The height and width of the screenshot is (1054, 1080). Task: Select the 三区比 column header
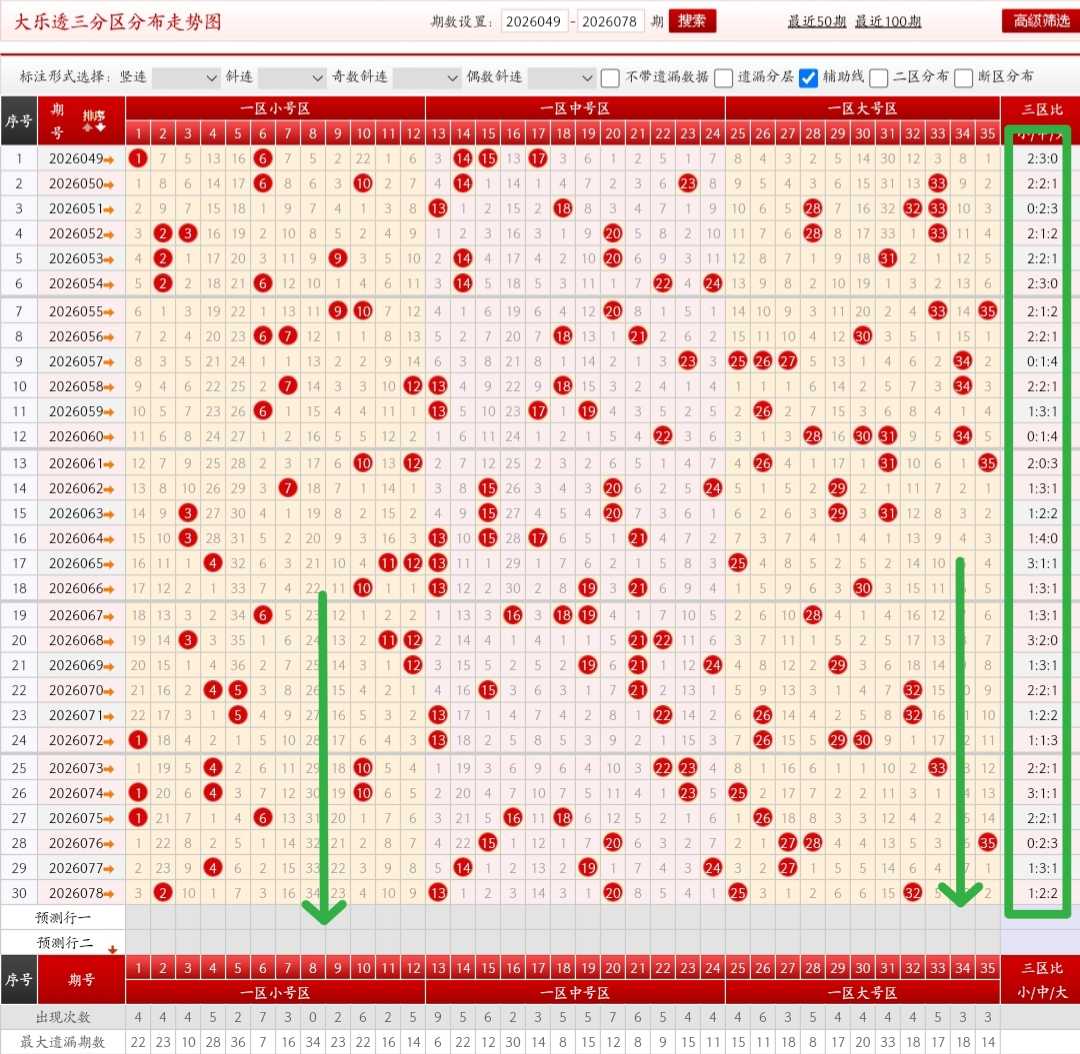click(1041, 110)
